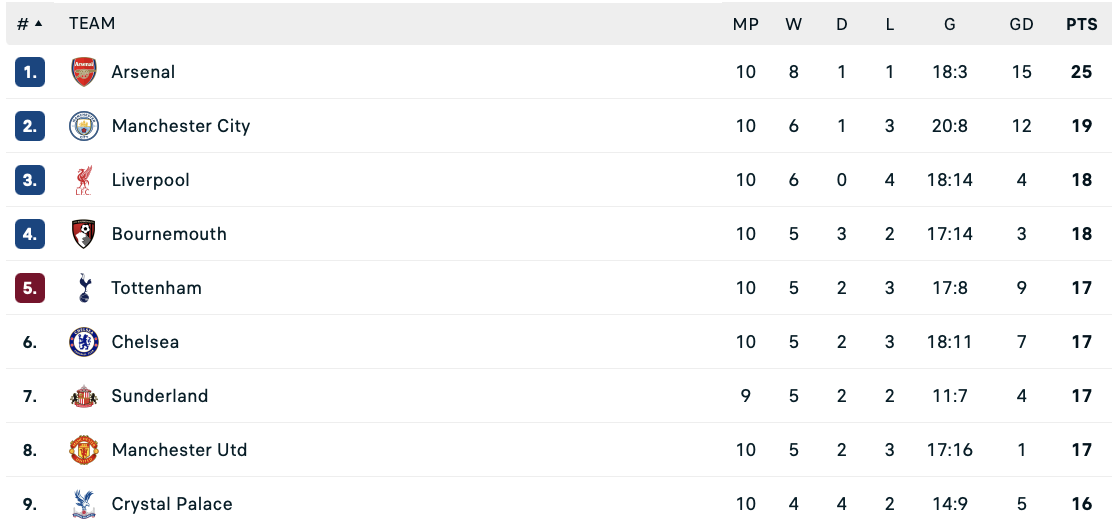Sort by GD column header

[x=1021, y=24]
